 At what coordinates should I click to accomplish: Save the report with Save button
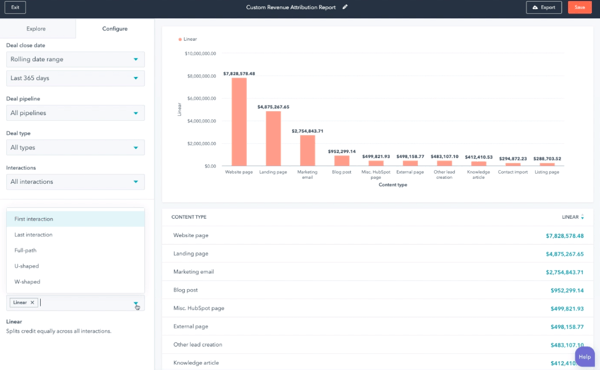(x=580, y=7)
